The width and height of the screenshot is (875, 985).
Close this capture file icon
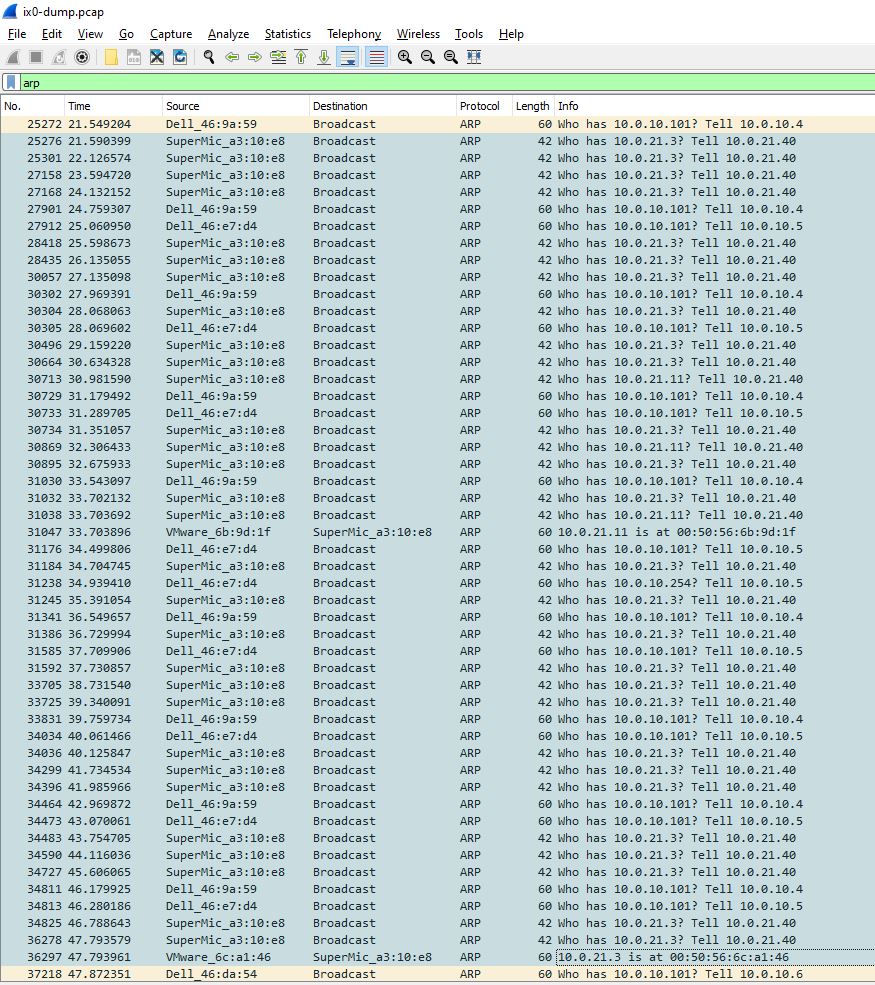157,58
